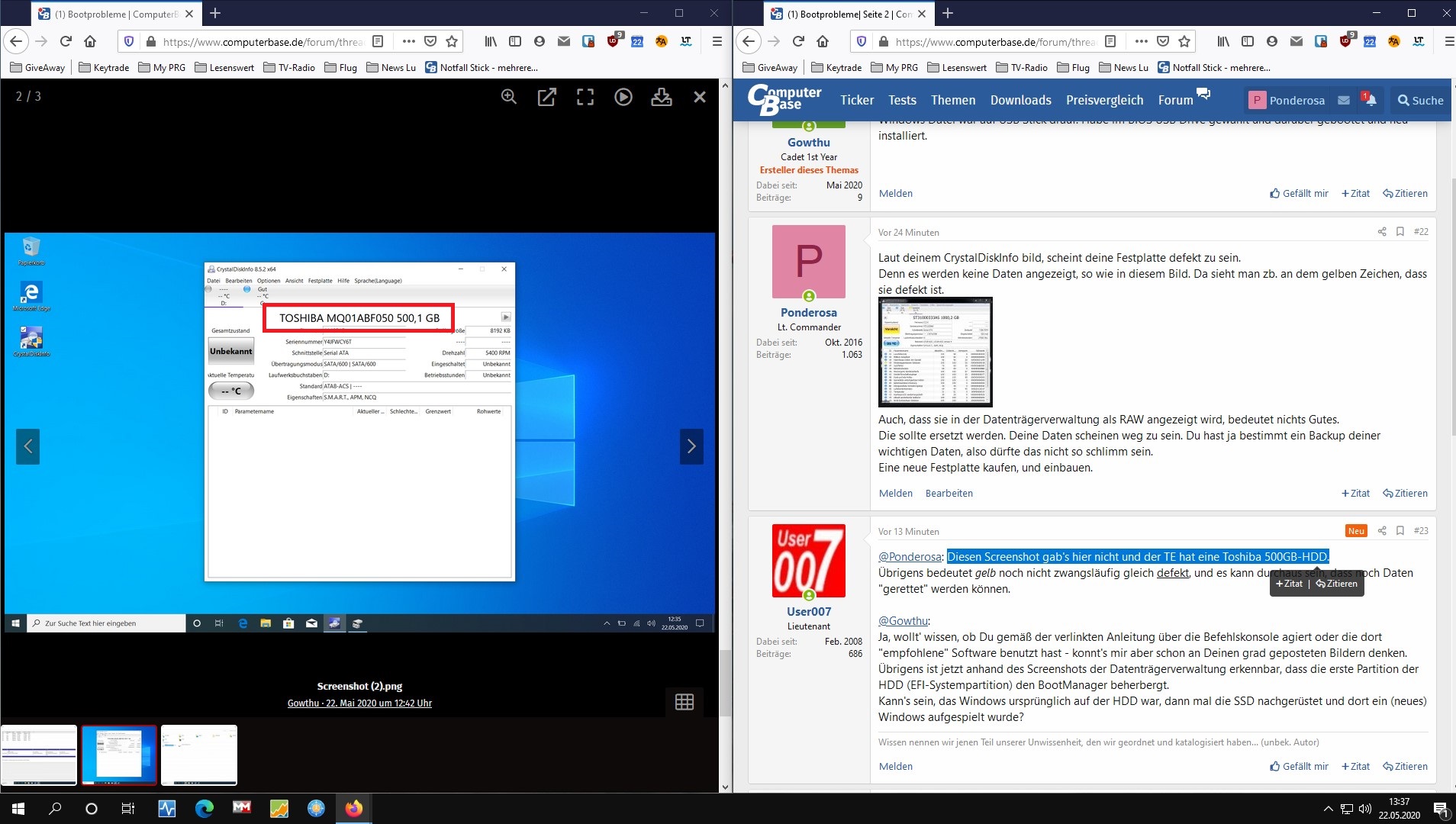Viewport: 1456px width, 824px height.
Task: Open lightbox image in a new window
Action: point(547,97)
